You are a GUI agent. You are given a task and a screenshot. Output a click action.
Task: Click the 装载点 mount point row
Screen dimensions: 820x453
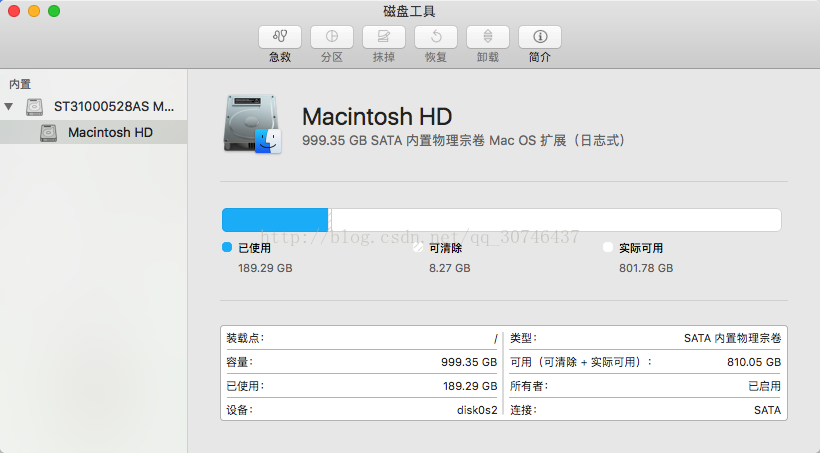click(x=361, y=338)
